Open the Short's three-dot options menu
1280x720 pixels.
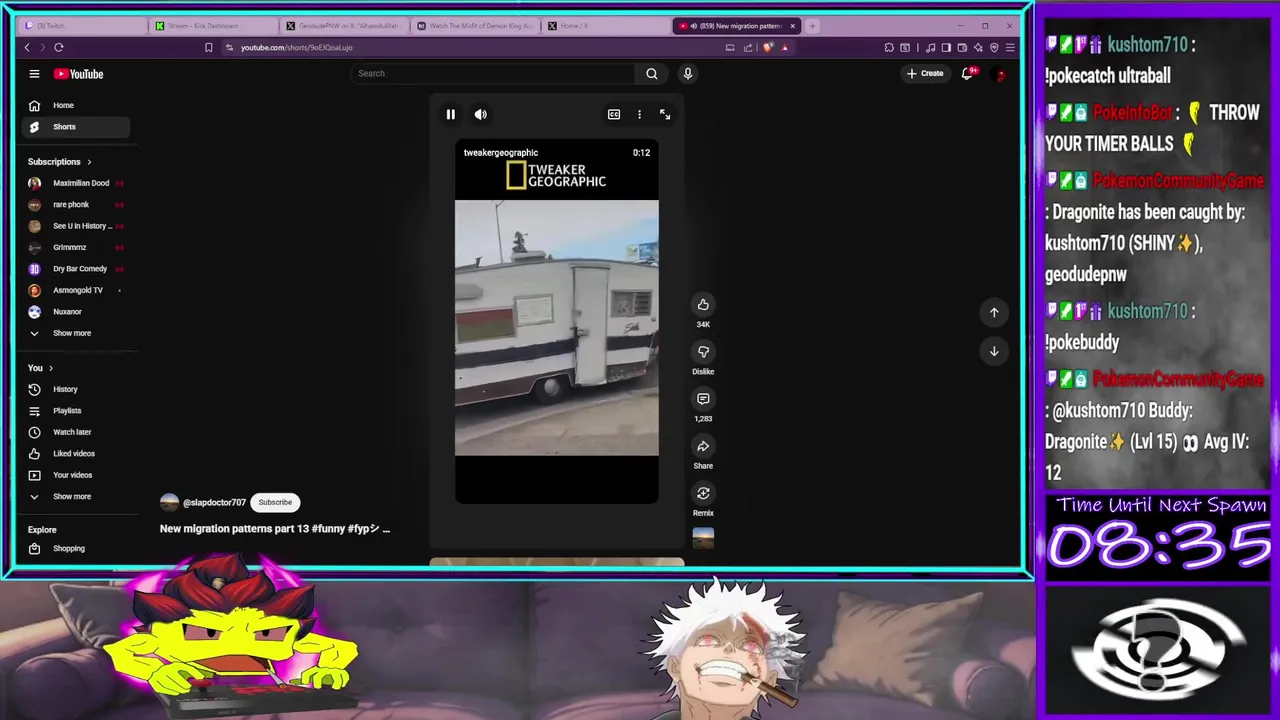pyautogui.click(x=639, y=114)
